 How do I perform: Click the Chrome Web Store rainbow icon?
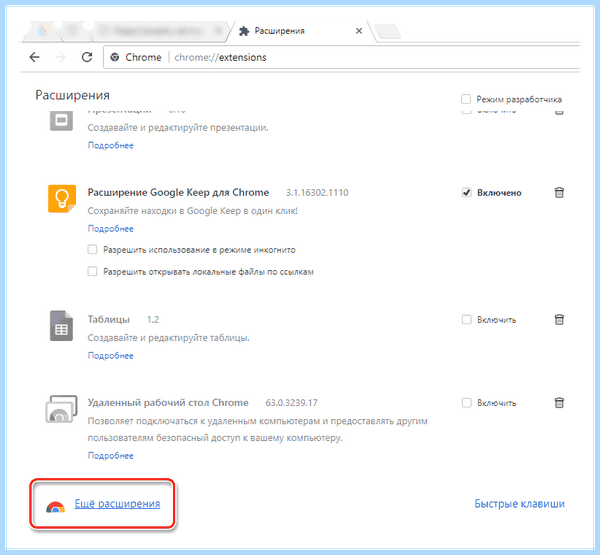coord(55,507)
